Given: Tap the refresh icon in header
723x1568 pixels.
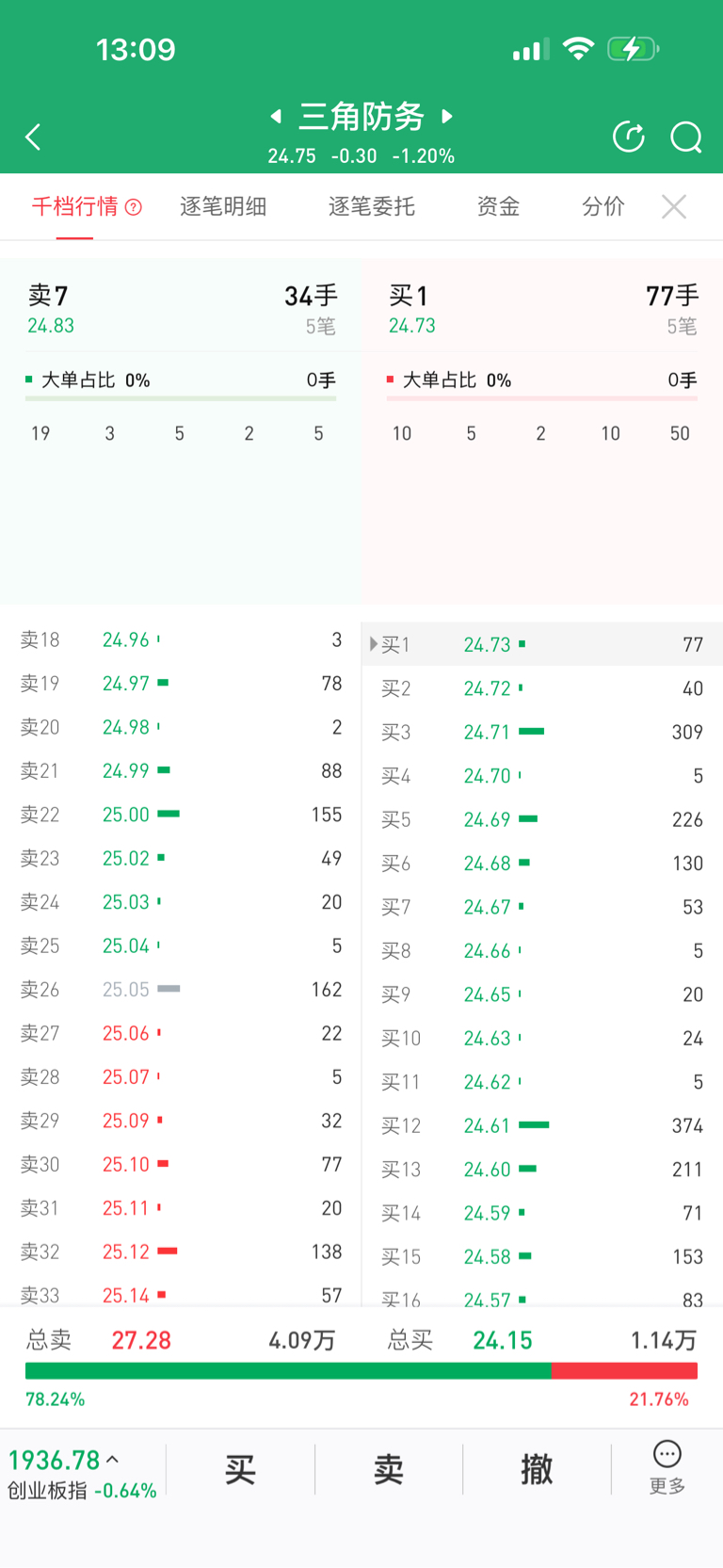Looking at the screenshot, I should 629,137.
